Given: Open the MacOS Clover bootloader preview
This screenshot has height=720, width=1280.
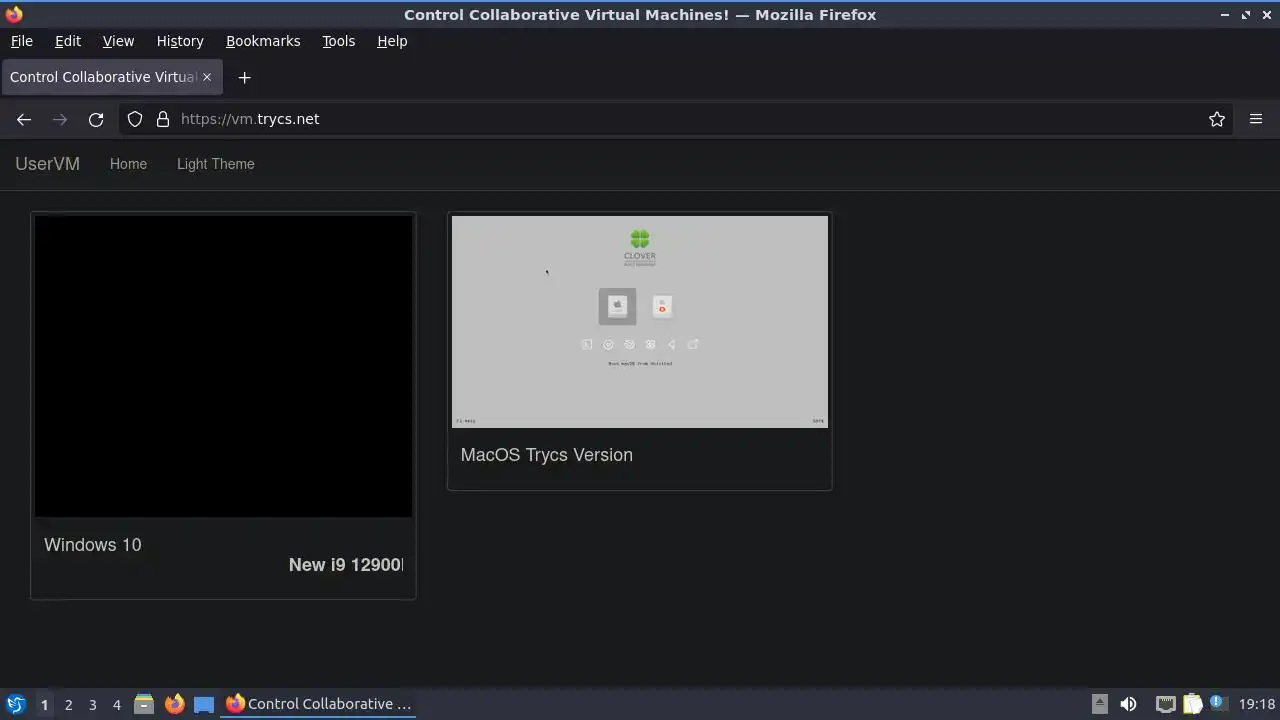Looking at the screenshot, I should coord(640,321).
